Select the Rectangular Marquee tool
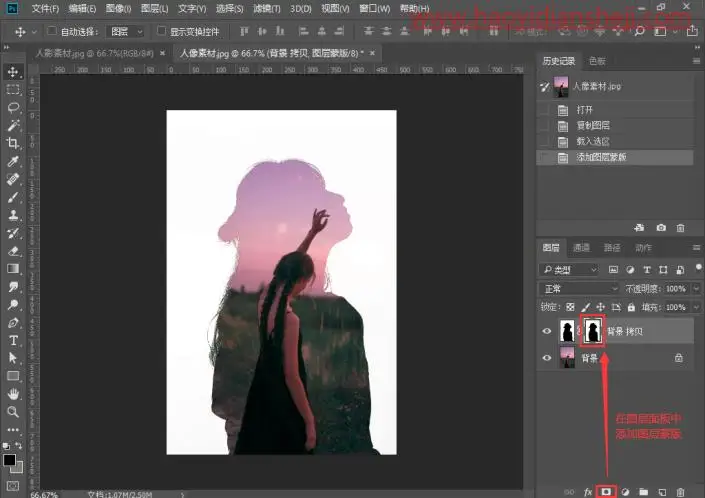The image size is (705, 498). point(13,89)
